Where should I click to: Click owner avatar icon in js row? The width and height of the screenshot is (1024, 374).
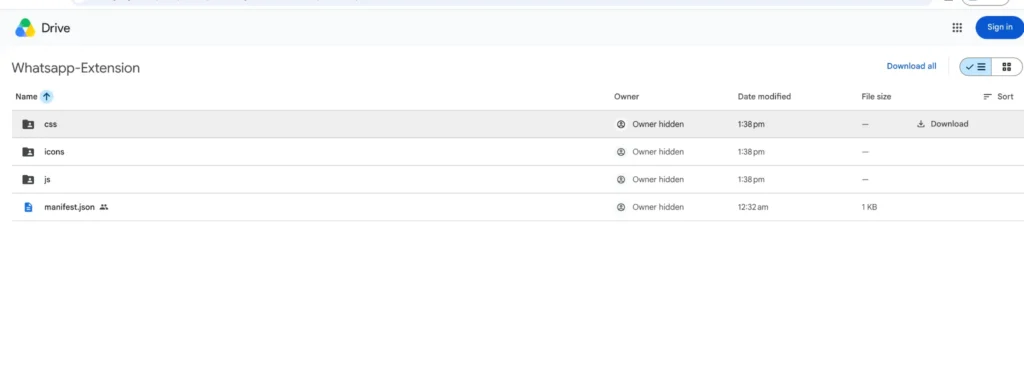pyautogui.click(x=621, y=179)
